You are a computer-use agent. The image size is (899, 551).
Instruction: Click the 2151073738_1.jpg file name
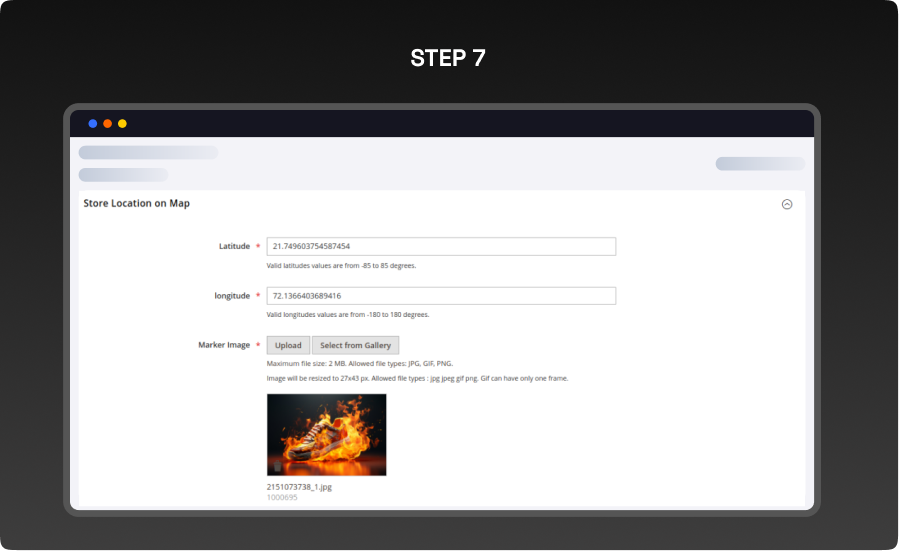(299, 487)
